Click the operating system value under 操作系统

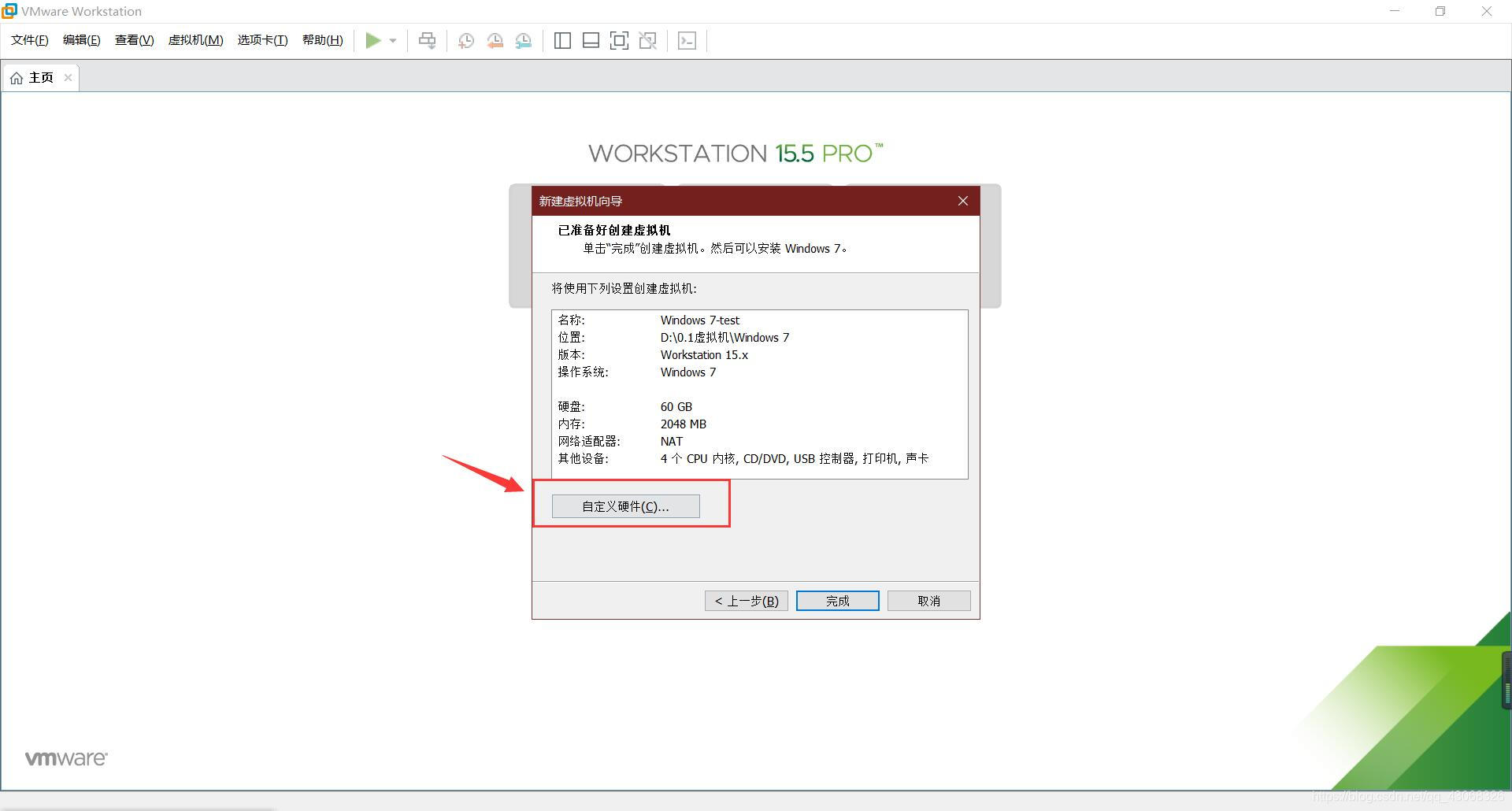[688, 372]
